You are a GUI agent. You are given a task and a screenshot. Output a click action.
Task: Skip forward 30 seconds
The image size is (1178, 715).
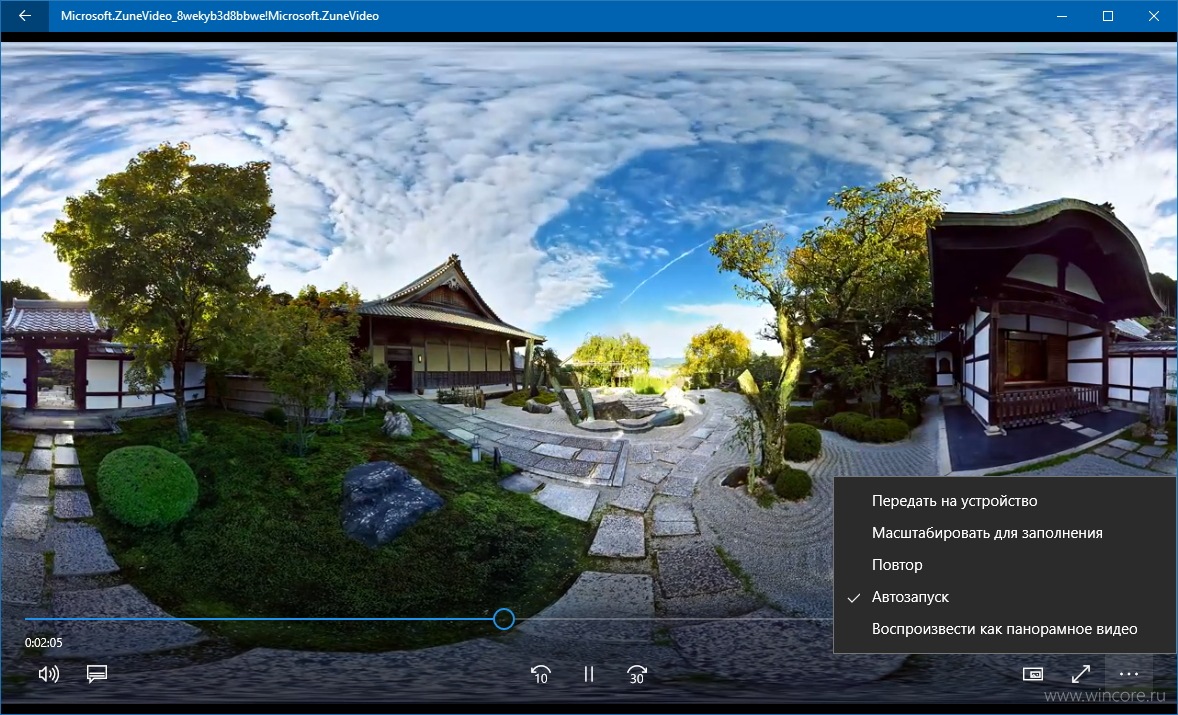coord(636,674)
